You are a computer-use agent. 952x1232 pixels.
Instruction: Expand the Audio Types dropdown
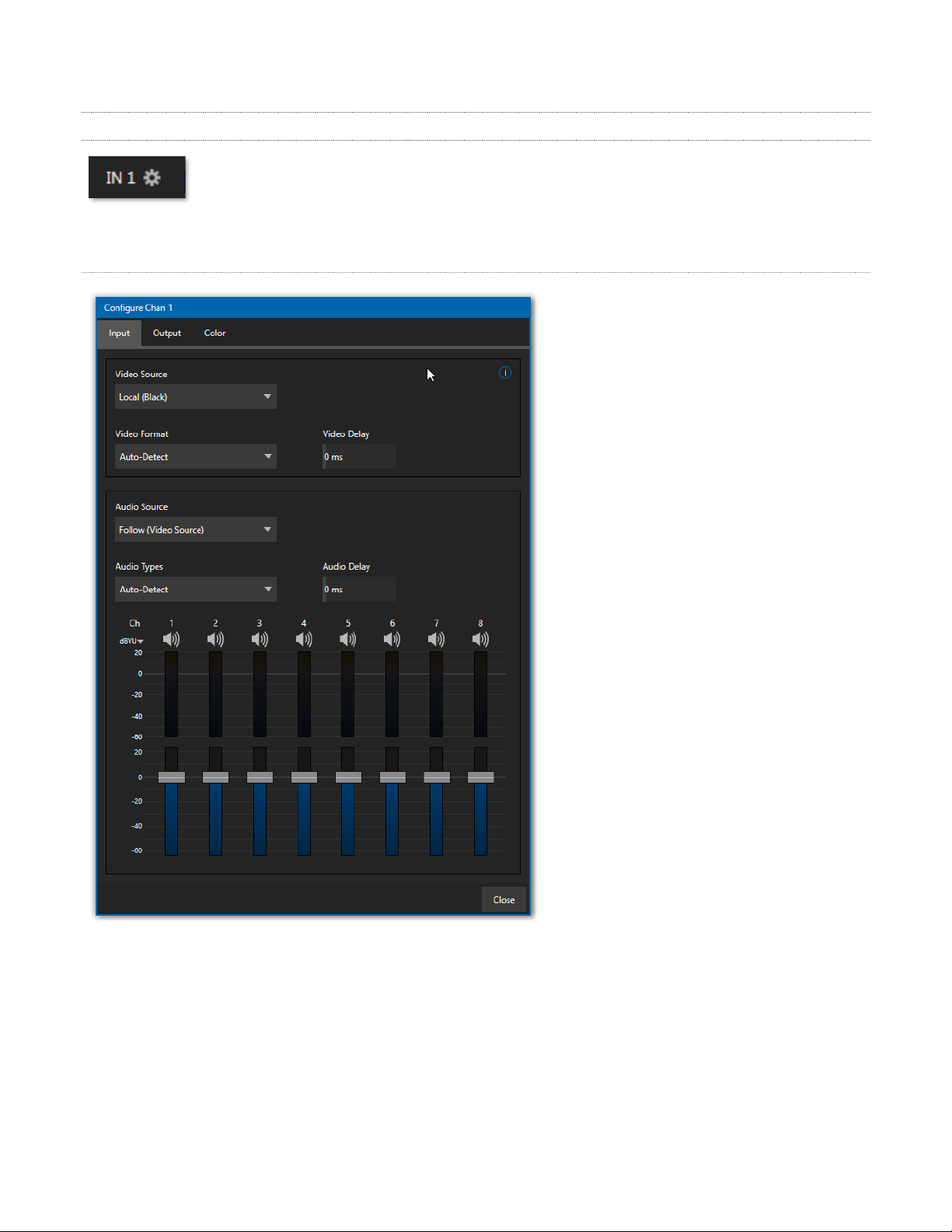(x=195, y=590)
